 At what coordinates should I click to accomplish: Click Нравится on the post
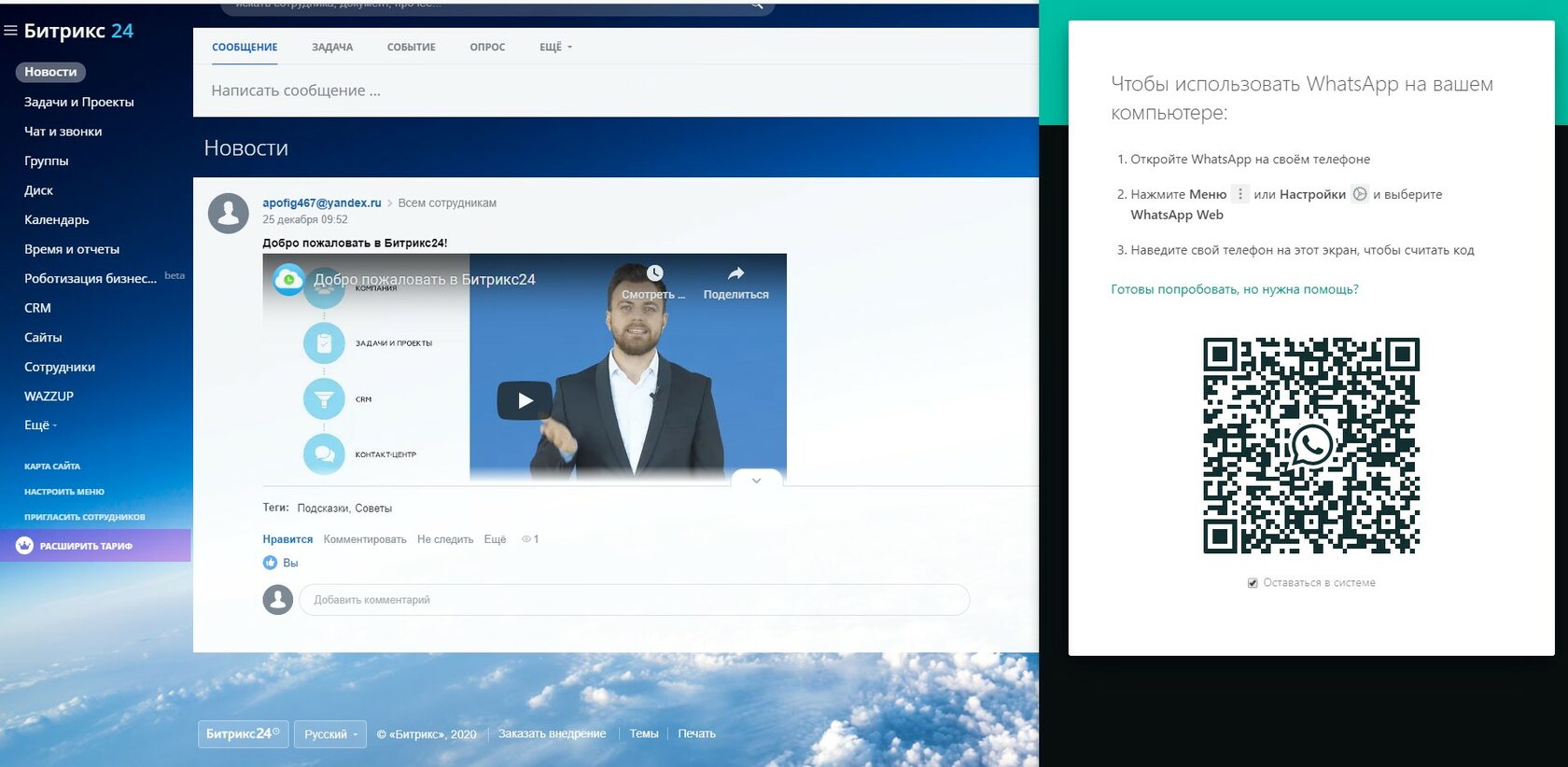point(287,539)
